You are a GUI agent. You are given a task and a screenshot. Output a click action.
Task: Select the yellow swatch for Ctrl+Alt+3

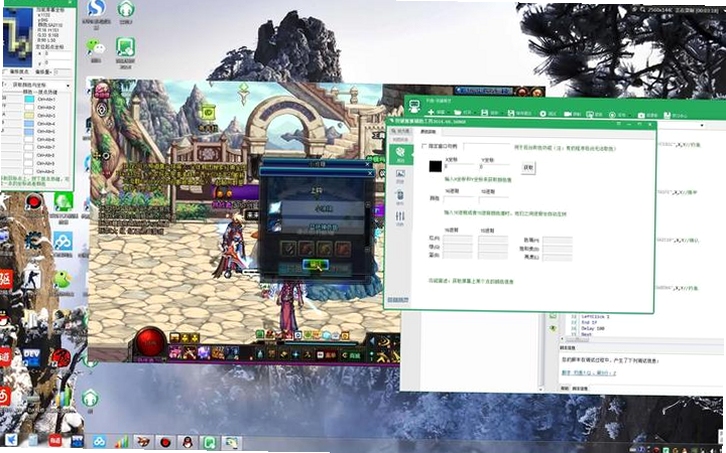(x=29, y=115)
